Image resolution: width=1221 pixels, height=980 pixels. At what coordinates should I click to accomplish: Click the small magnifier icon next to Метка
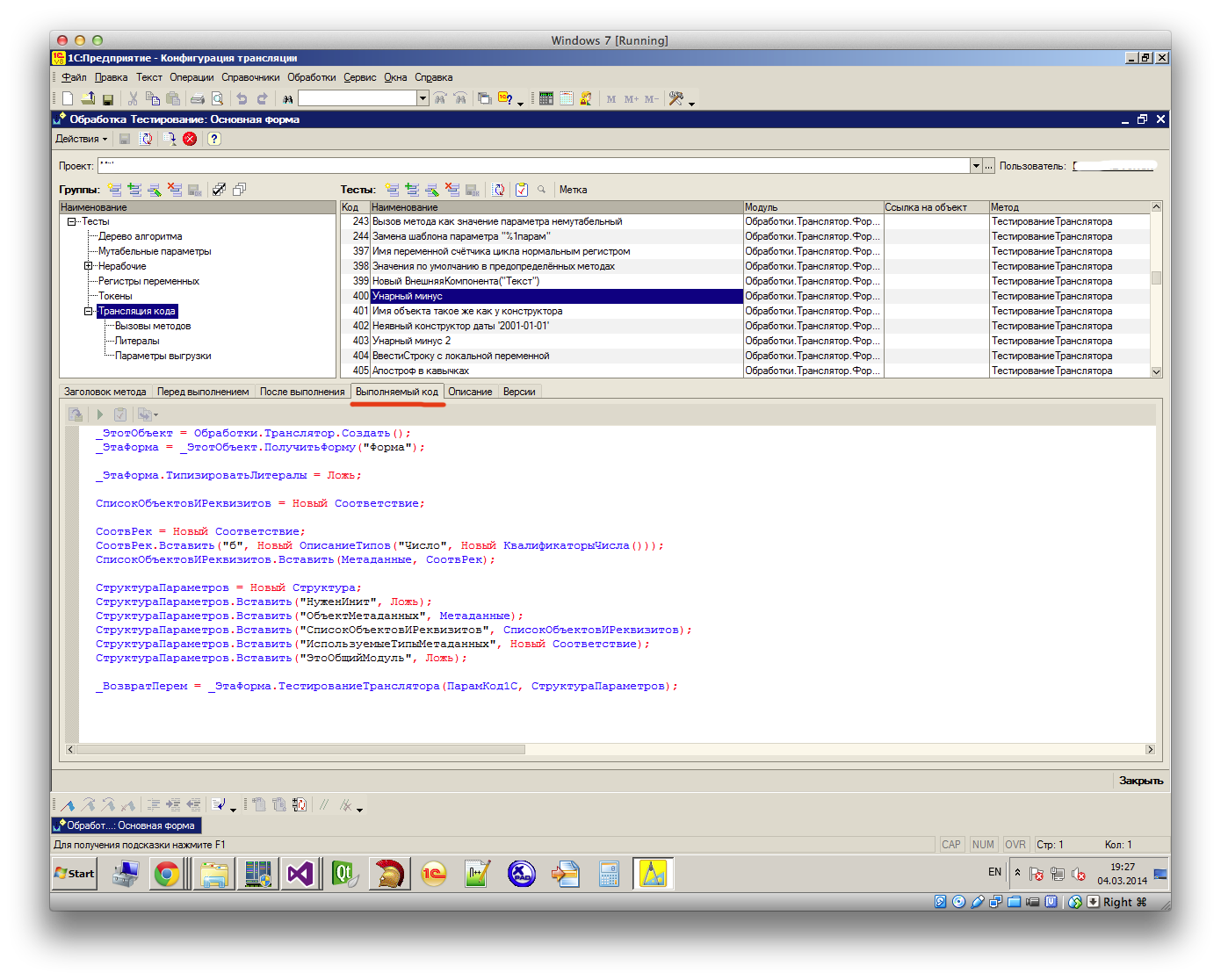[x=541, y=189]
